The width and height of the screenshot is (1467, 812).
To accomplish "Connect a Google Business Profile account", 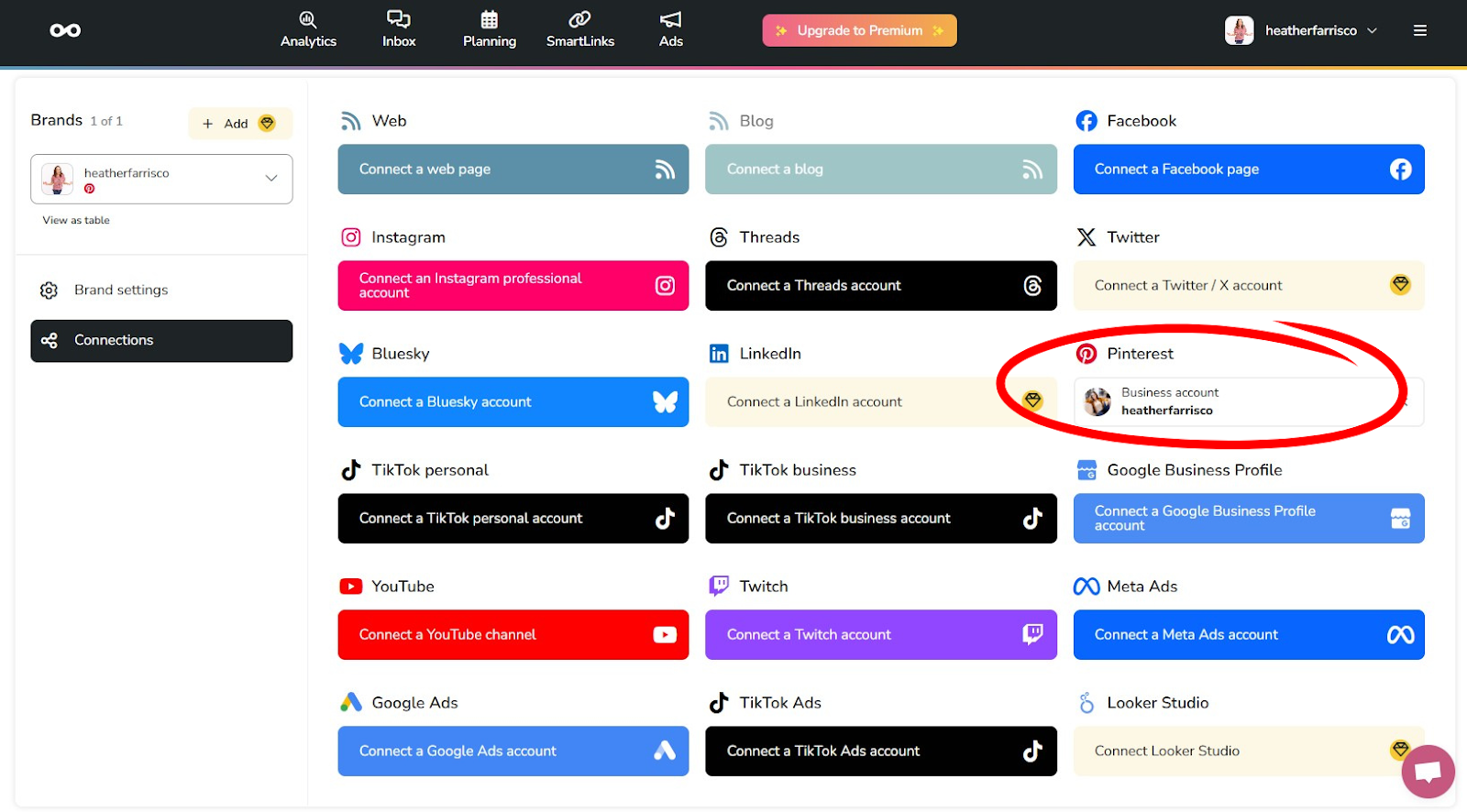I will tap(1249, 518).
